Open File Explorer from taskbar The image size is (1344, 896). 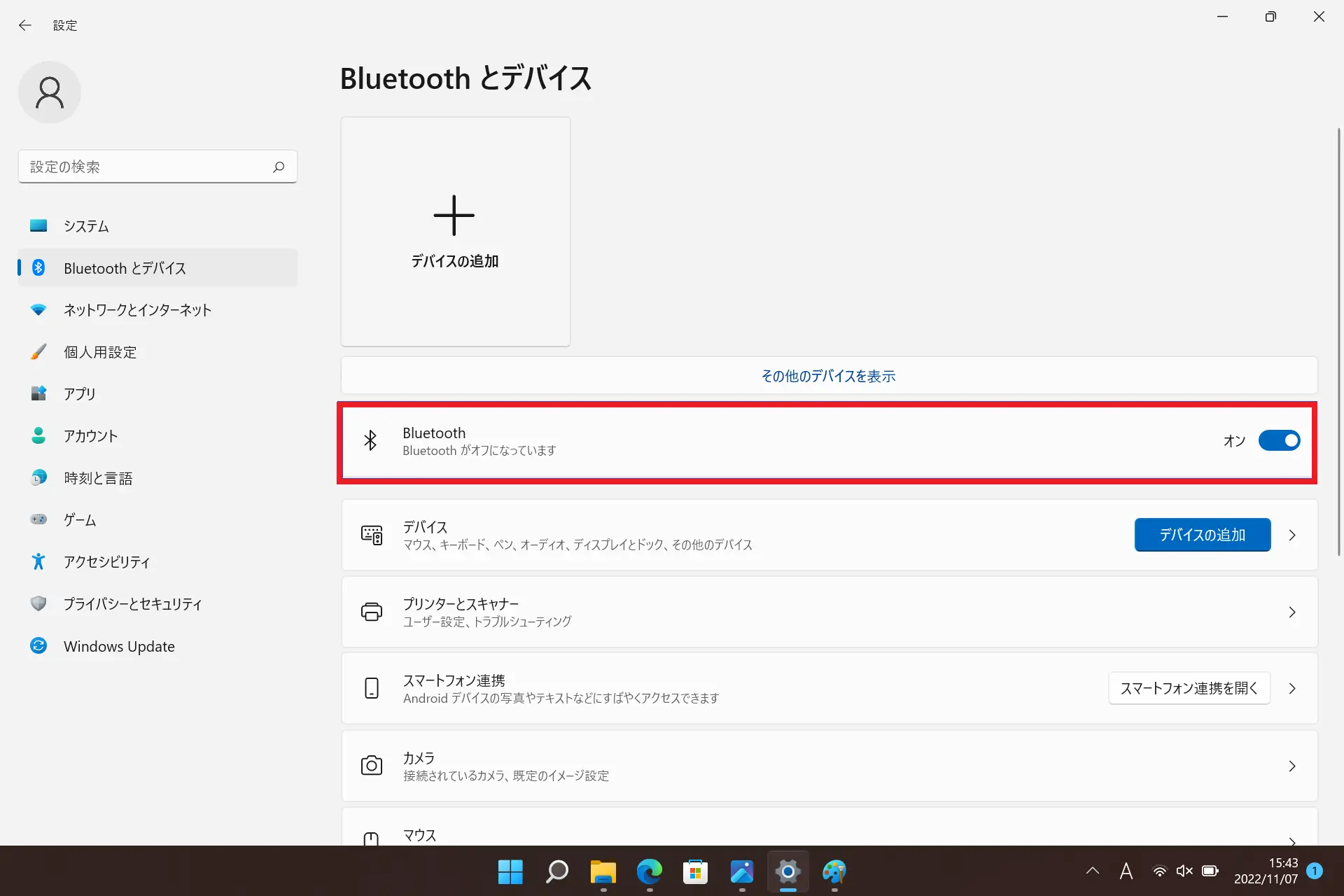point(603,871)
